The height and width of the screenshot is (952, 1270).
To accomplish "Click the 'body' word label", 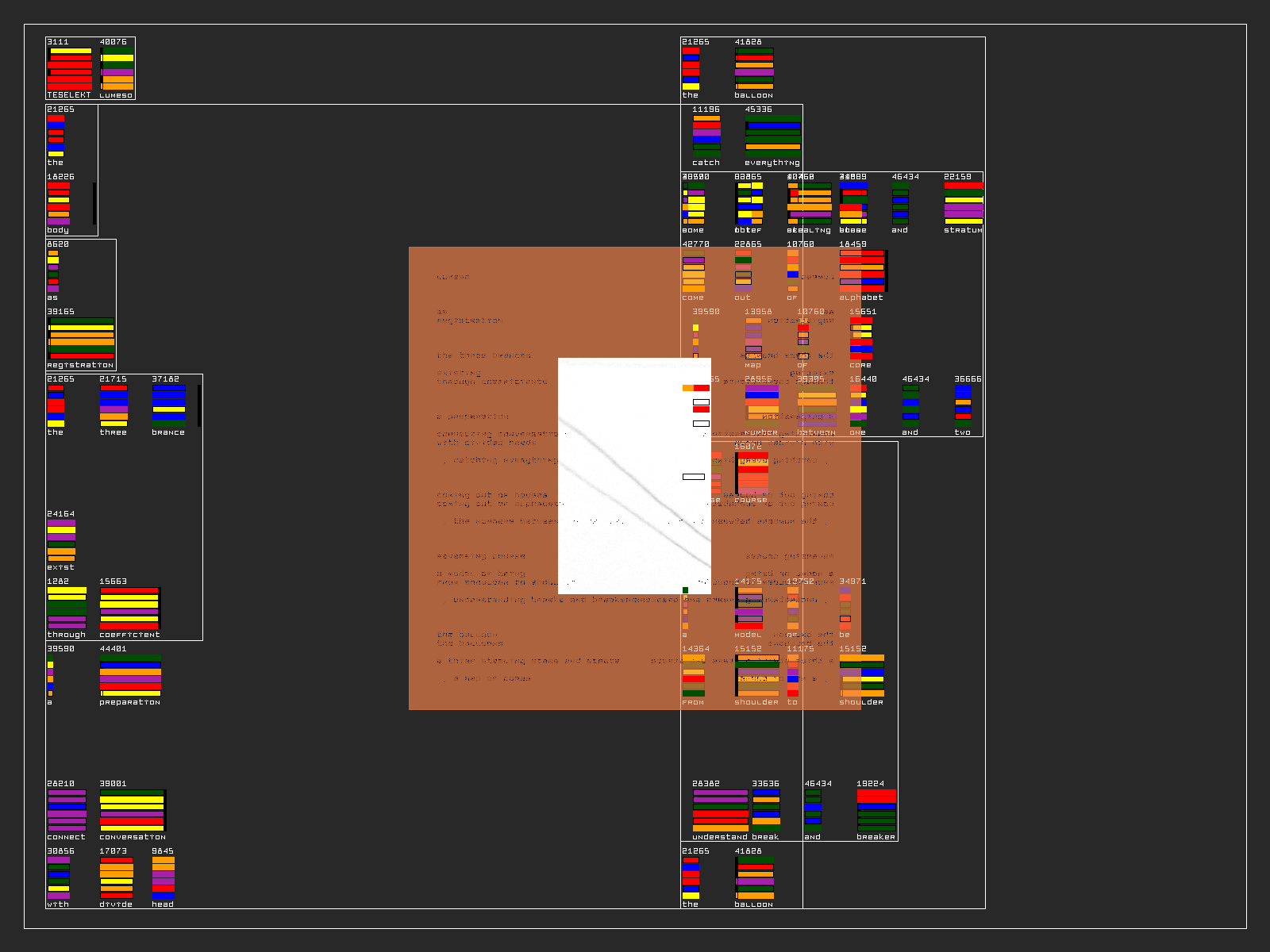I will coord(58,230).
